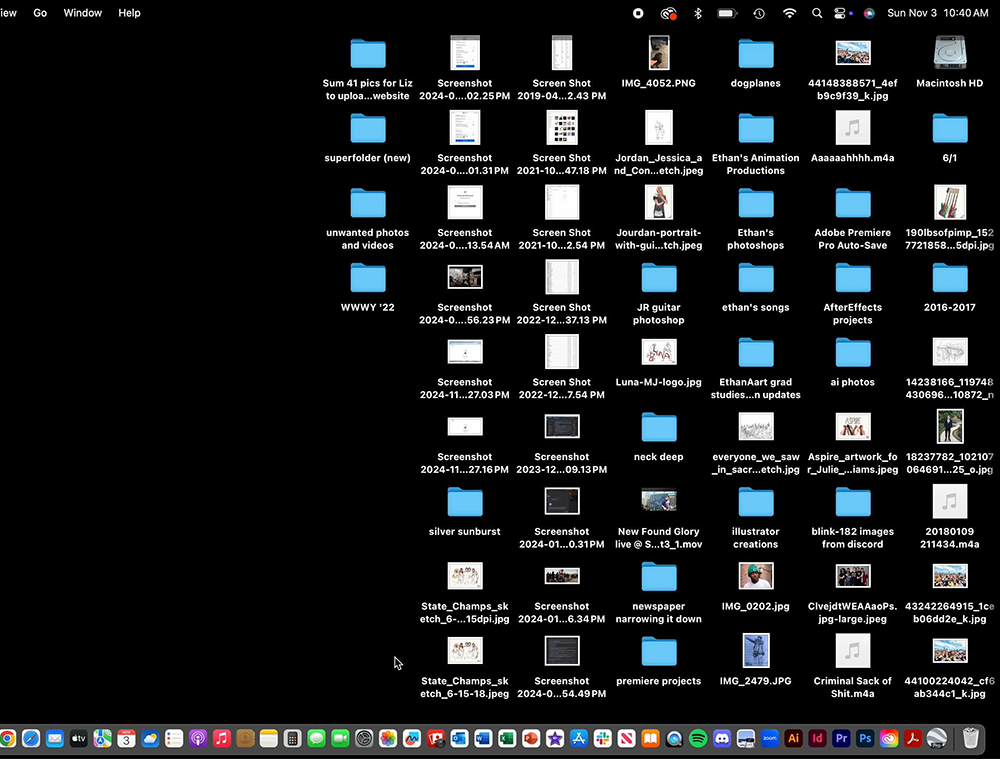Open Adobe Acrobat in the Dock

[x=913, y=738]
